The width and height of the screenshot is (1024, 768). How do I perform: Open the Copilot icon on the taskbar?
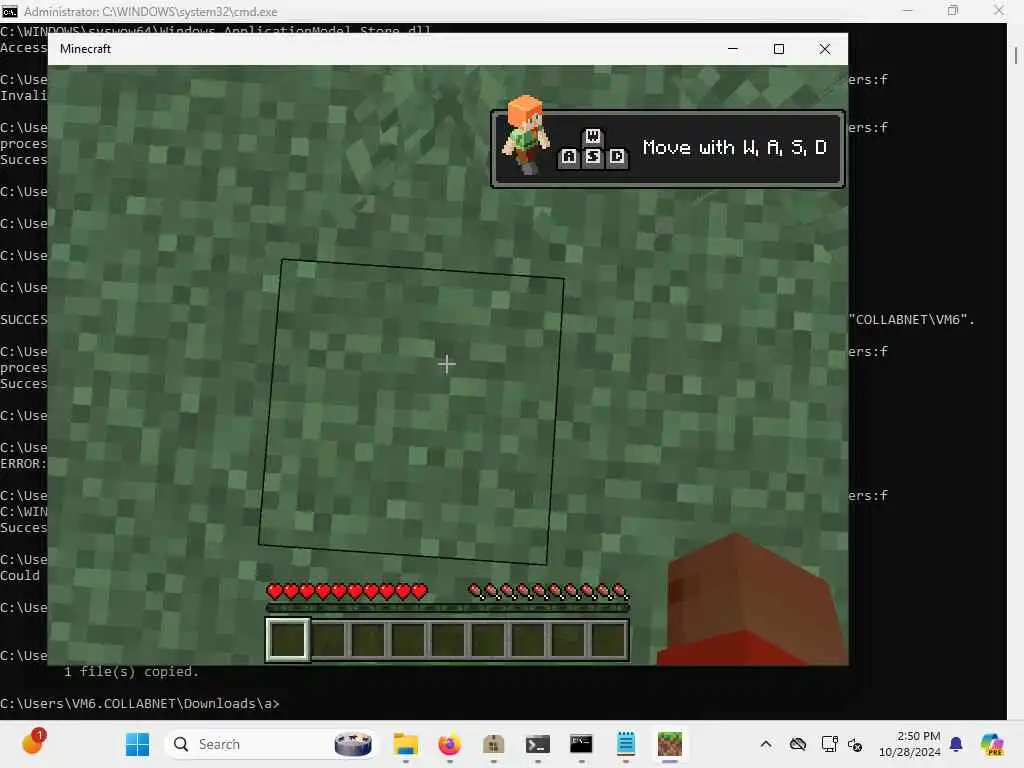992,744
